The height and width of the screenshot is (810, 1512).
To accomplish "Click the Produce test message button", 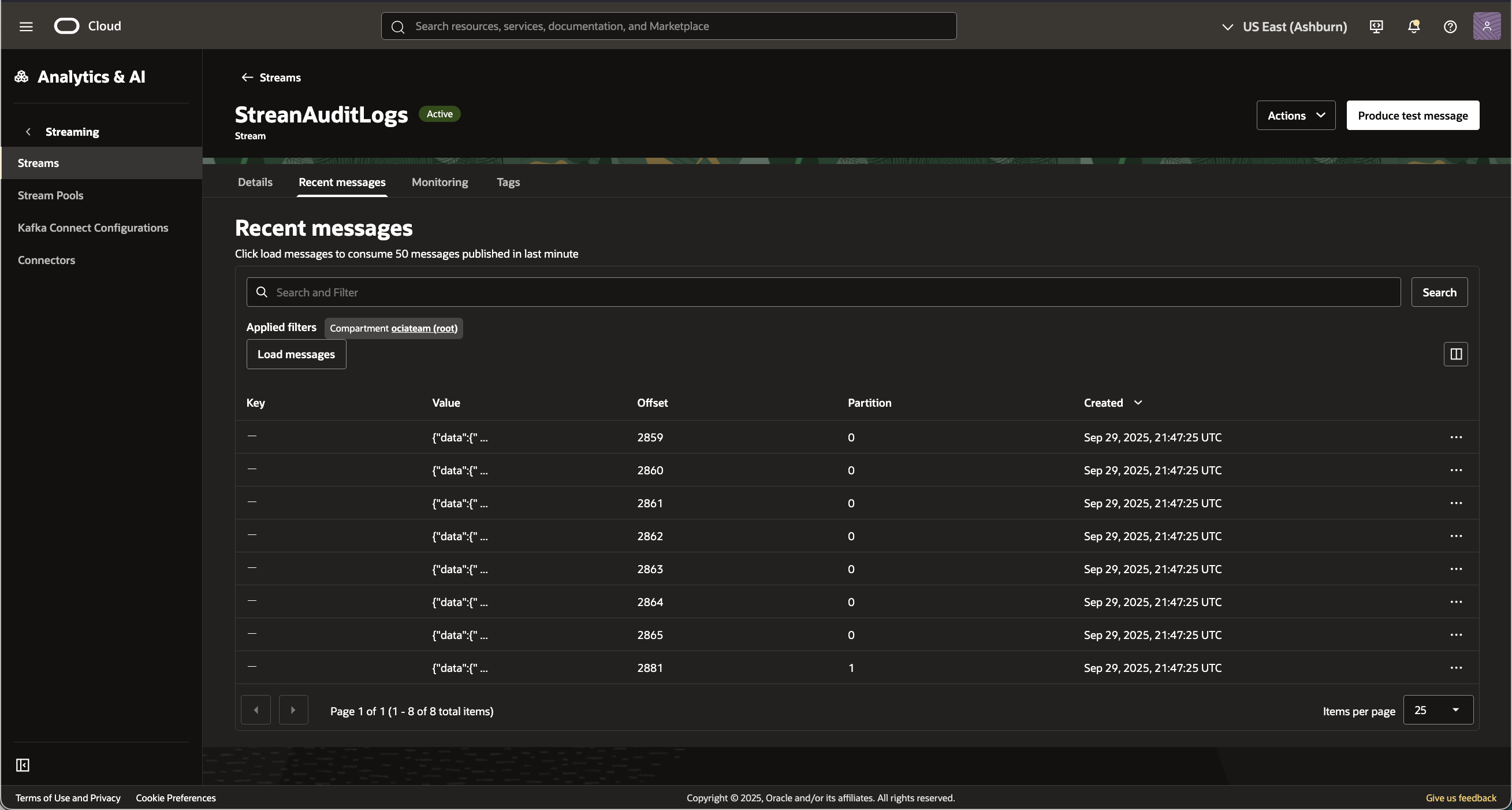I will pos(1413,115).
